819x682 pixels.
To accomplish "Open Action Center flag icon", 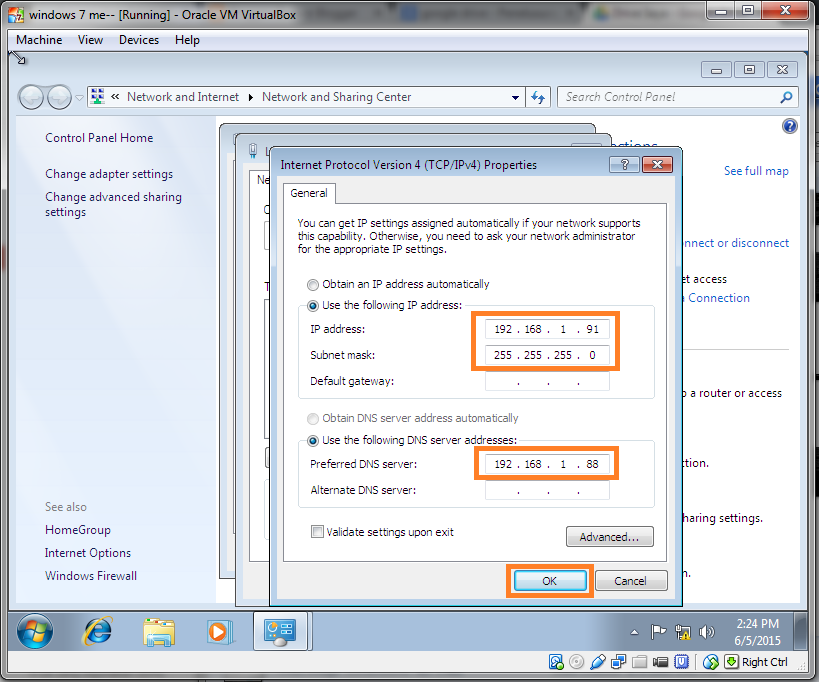I will (658, 632).
